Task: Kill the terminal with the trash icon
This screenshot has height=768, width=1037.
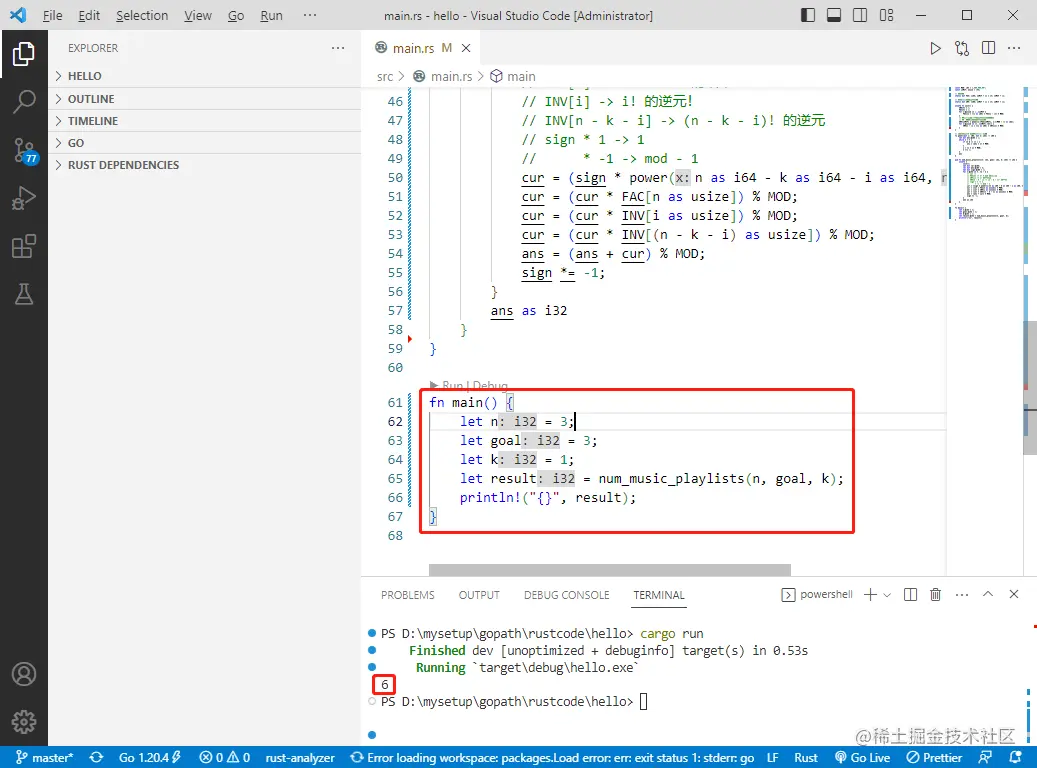Action: tap(935, 594)
